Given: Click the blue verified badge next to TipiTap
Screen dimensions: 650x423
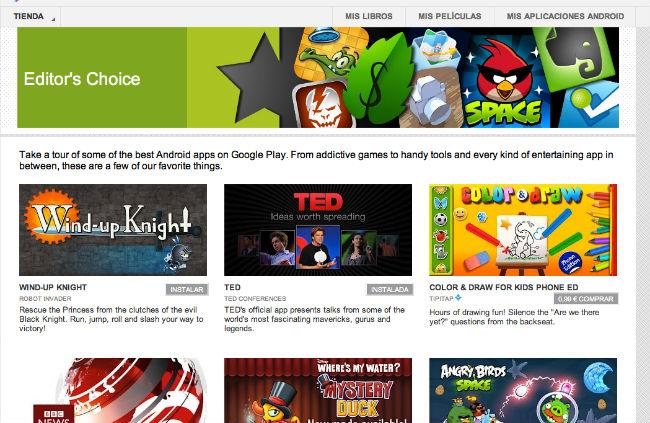Looking at the screenshot, I should coord(458,297).
